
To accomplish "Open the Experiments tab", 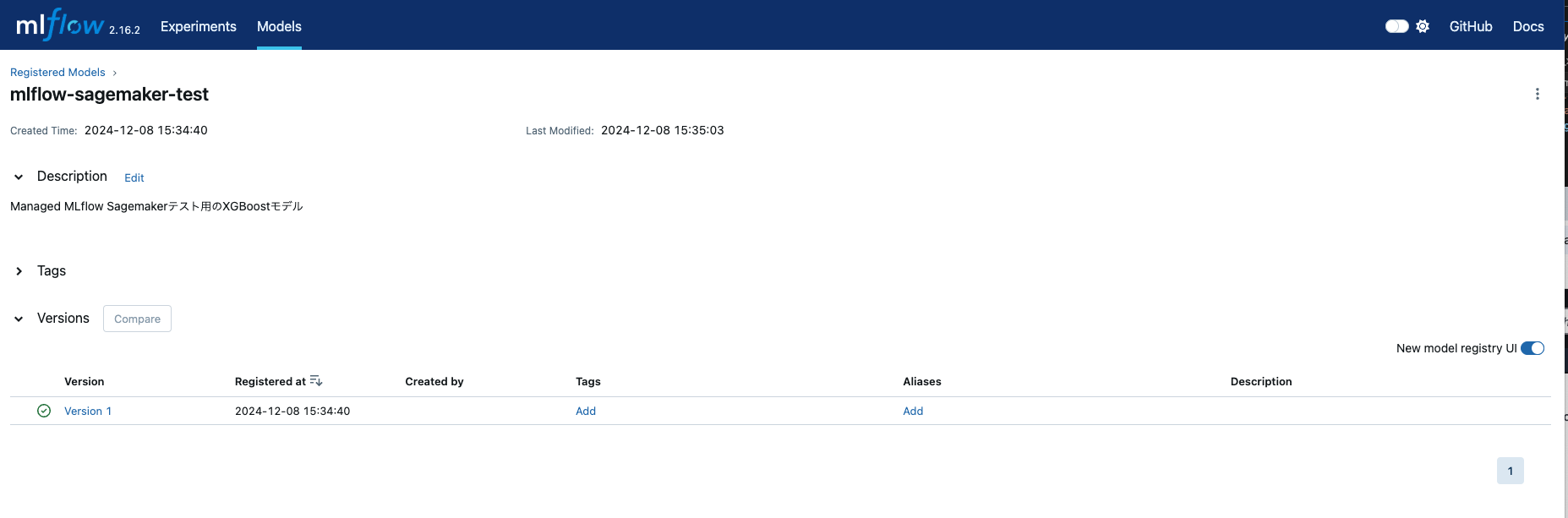I will (x=199, y=26).
